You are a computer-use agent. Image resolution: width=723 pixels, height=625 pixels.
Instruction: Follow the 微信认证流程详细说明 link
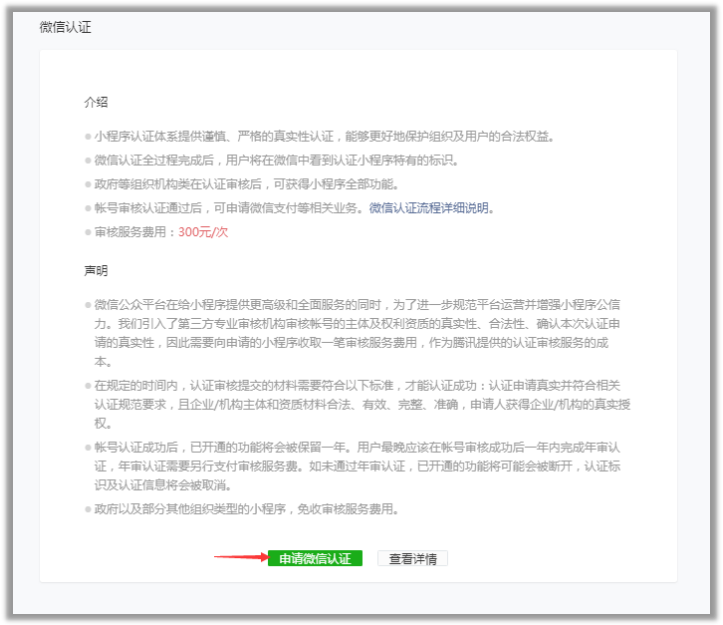coord(428,208)
